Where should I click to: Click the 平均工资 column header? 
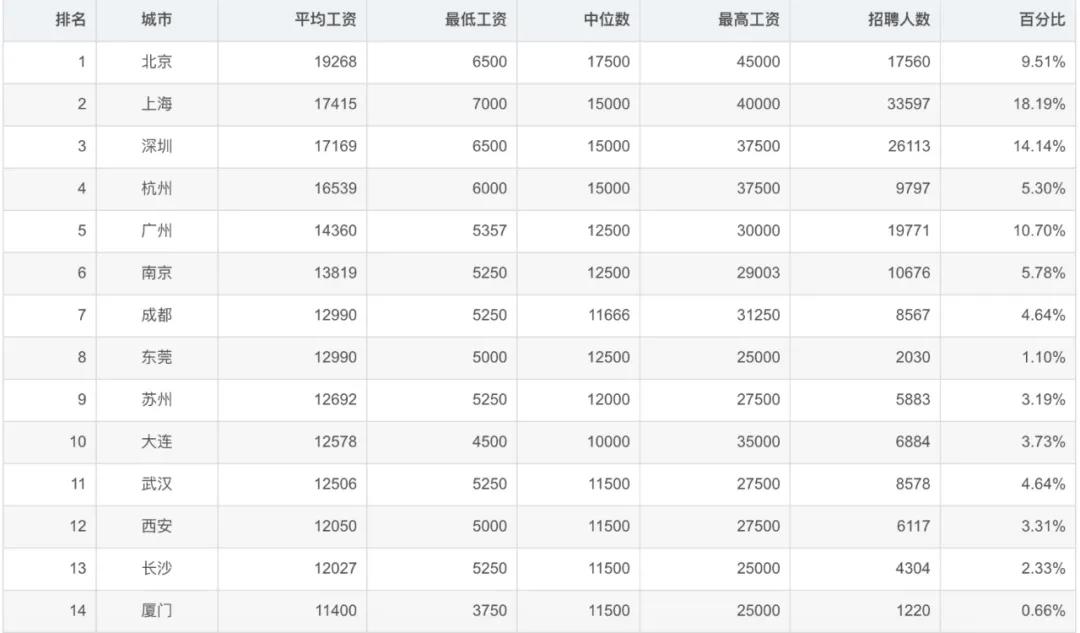(x=325, y=20)
